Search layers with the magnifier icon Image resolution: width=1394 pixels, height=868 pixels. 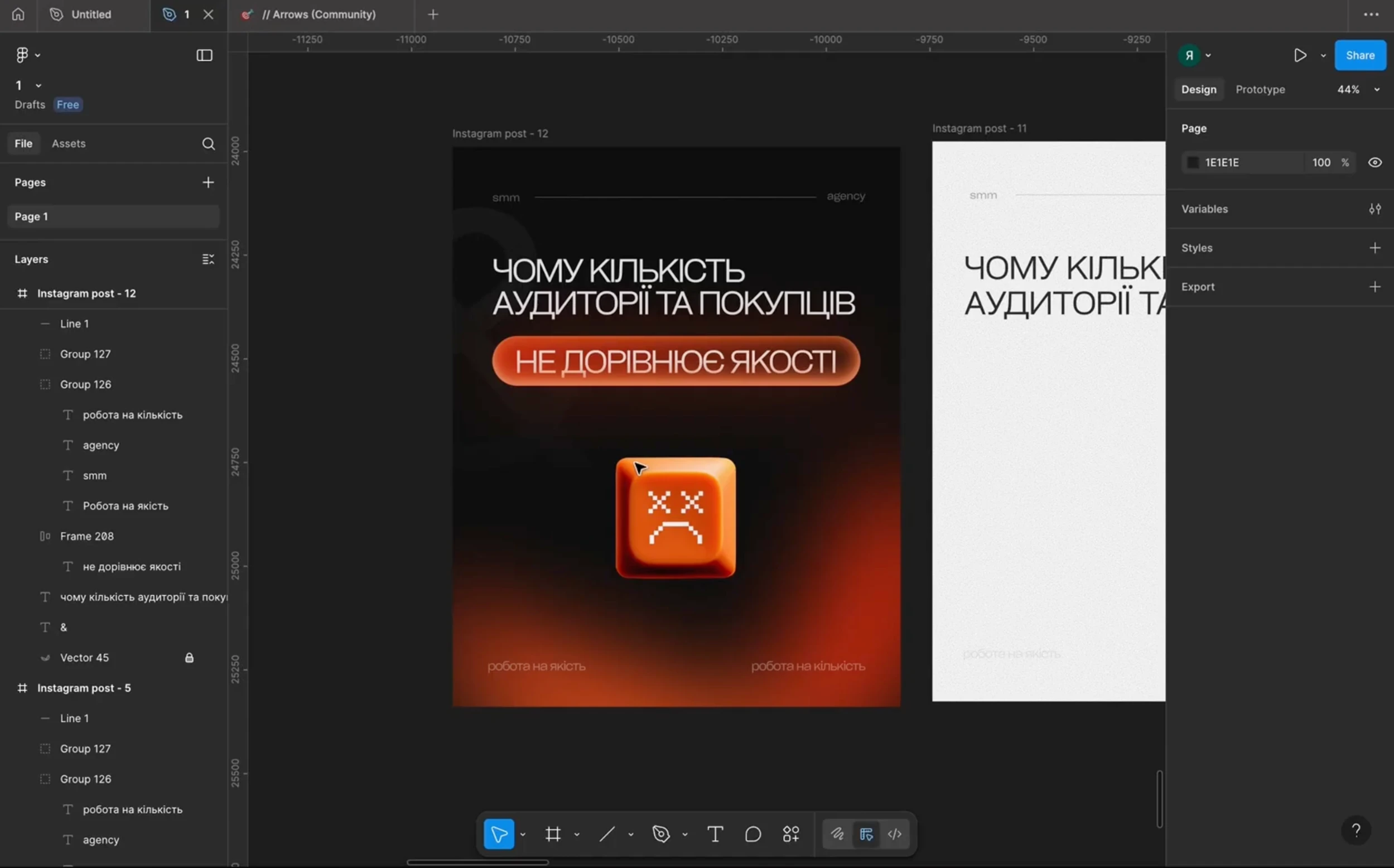(208, 143)
